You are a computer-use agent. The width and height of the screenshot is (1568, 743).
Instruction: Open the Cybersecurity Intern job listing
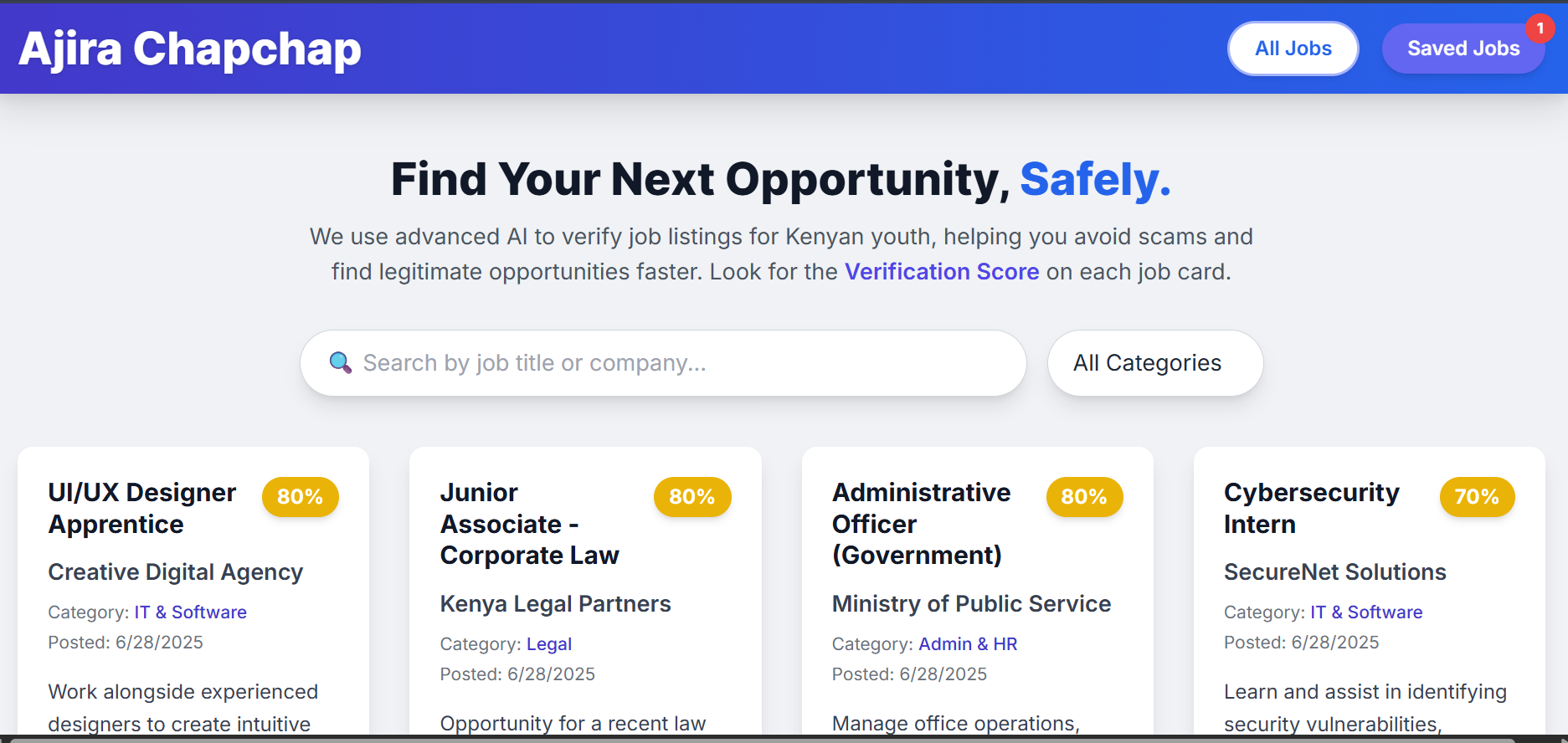[1311, 508]
